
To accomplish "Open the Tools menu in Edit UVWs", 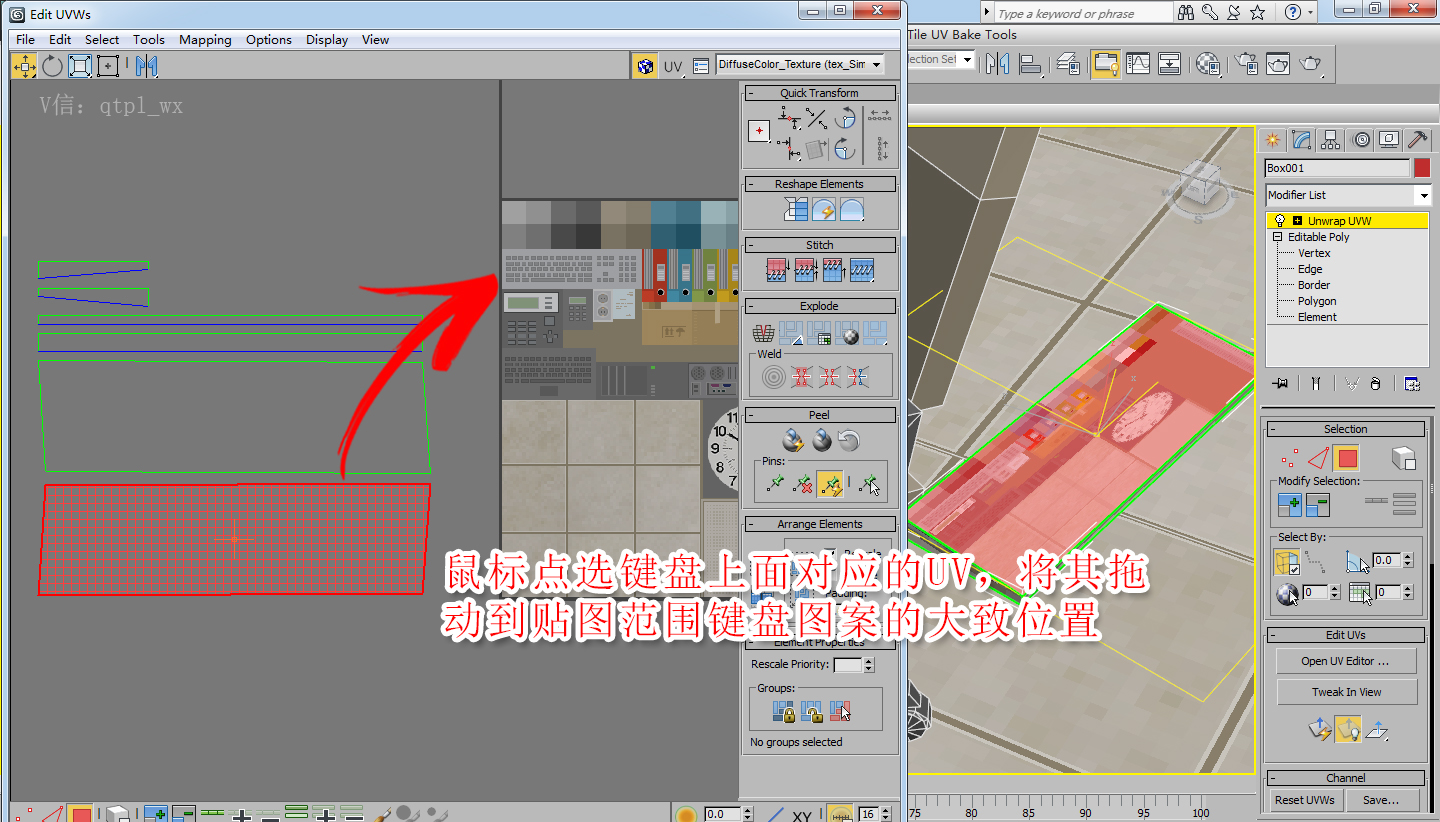I will 149,40.
